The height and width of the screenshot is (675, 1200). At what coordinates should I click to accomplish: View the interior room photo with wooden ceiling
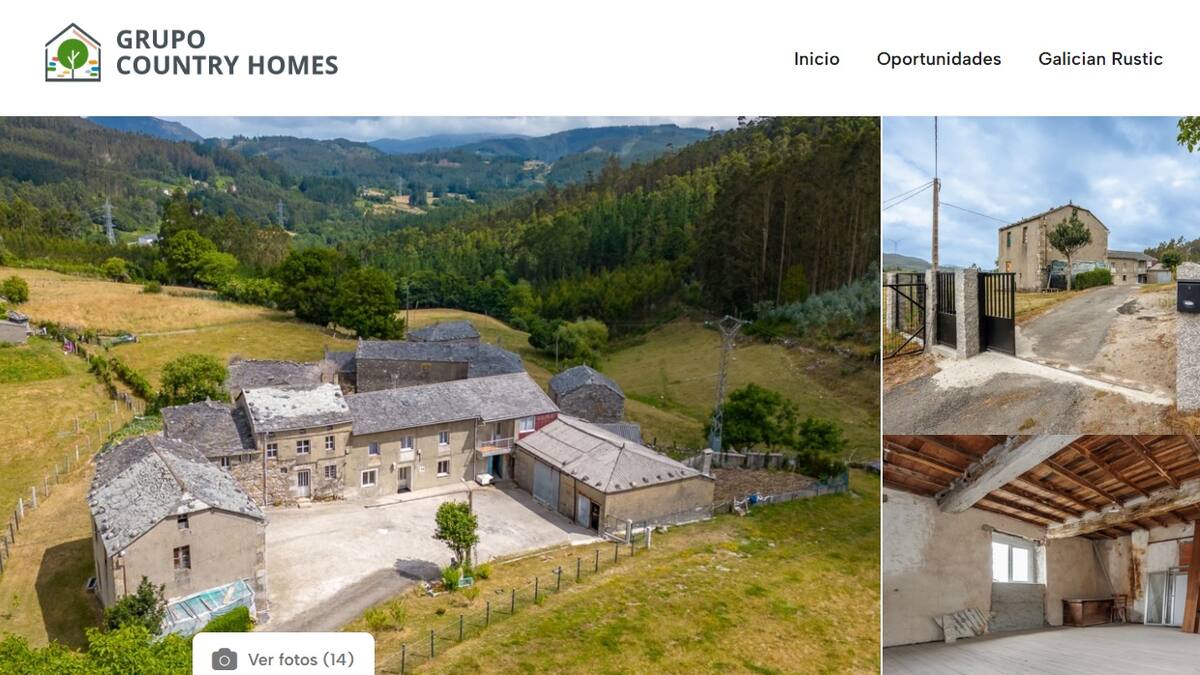[x=1041, y=555]
